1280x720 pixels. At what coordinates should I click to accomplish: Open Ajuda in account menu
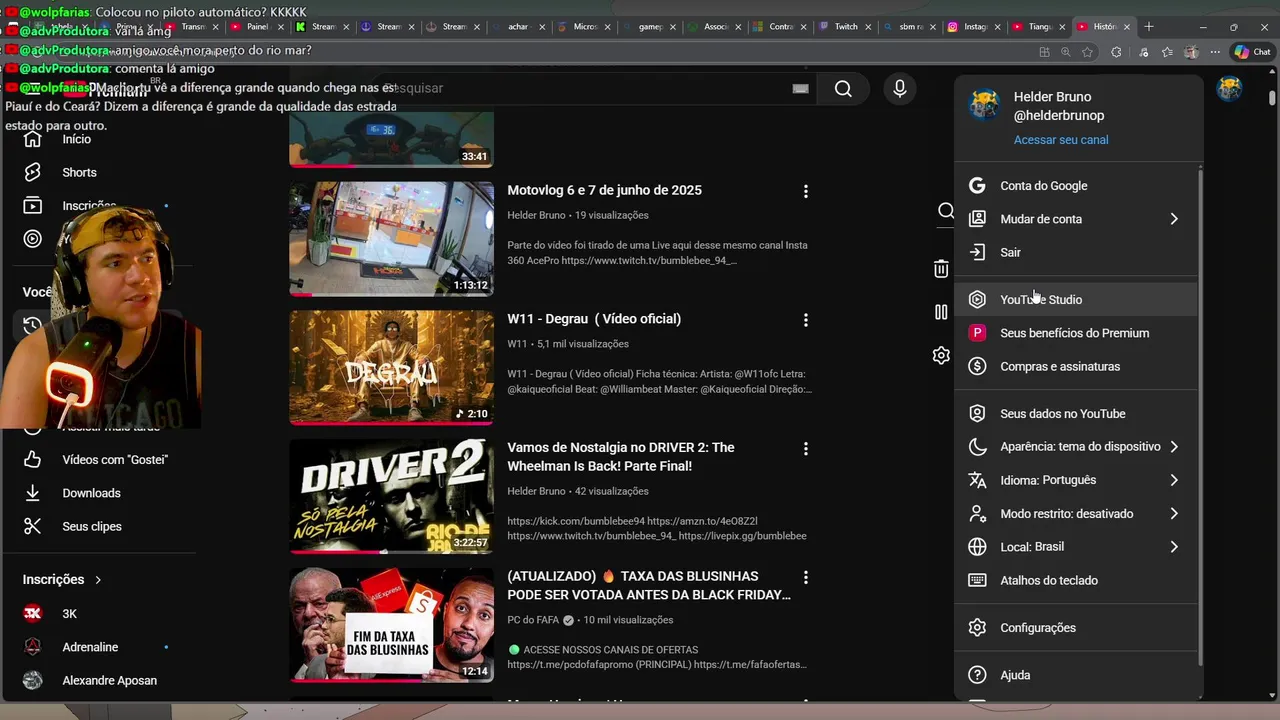[x=1077, y=675]
